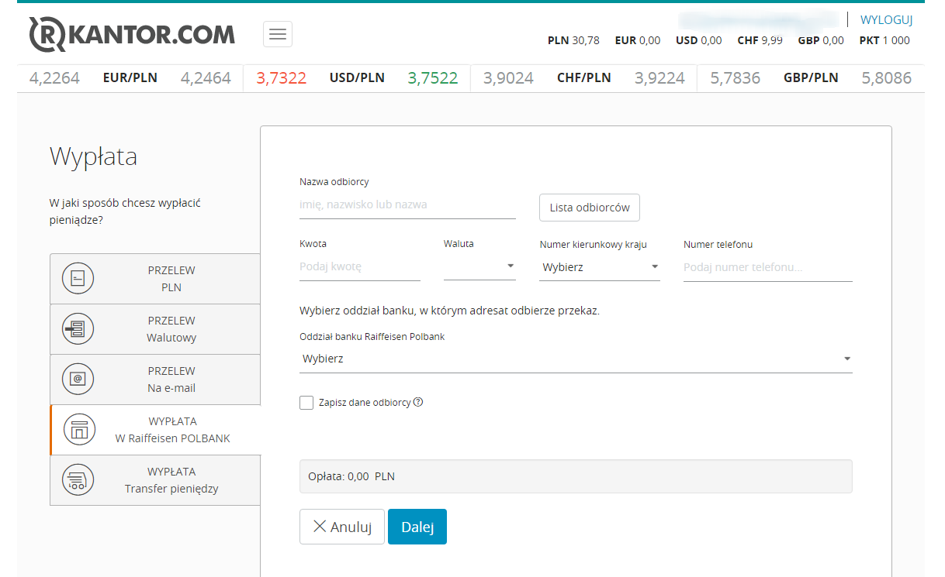Open WYPŁATA Transfer pieniędzy tab label
The image size is (945, 577).
[171, 480]
